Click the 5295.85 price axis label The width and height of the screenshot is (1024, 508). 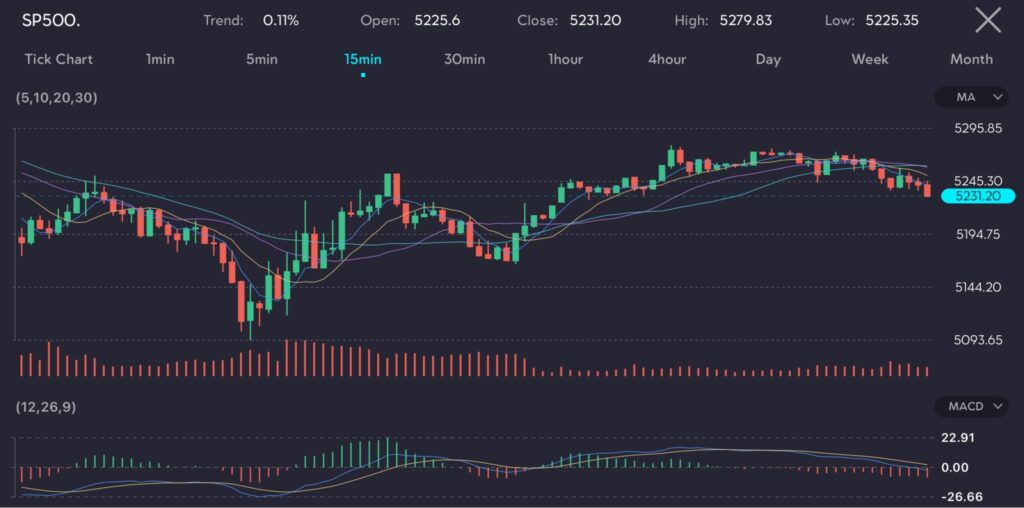point(978,128)
